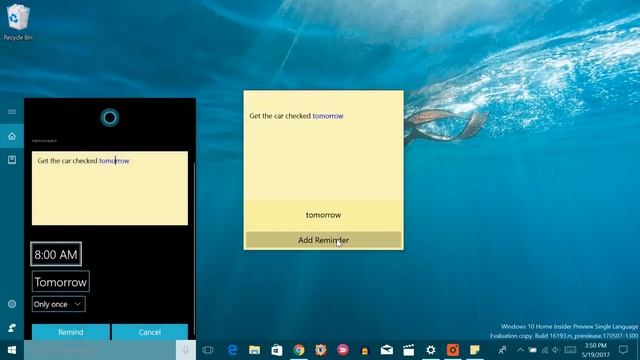
Task: Open the Cortana feedback icon
Action: [x=12, y=327]
